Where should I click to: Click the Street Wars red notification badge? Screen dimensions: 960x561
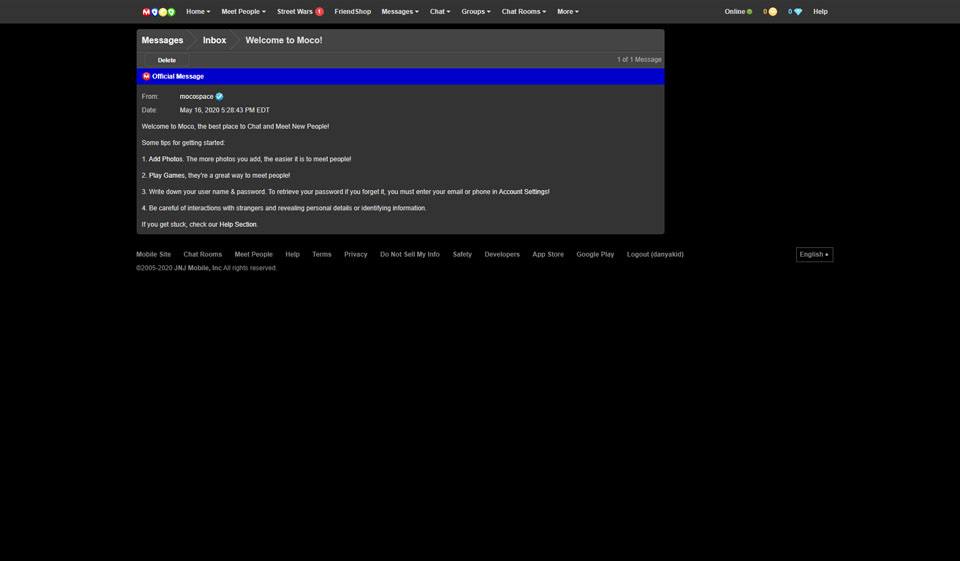(320, 12)
